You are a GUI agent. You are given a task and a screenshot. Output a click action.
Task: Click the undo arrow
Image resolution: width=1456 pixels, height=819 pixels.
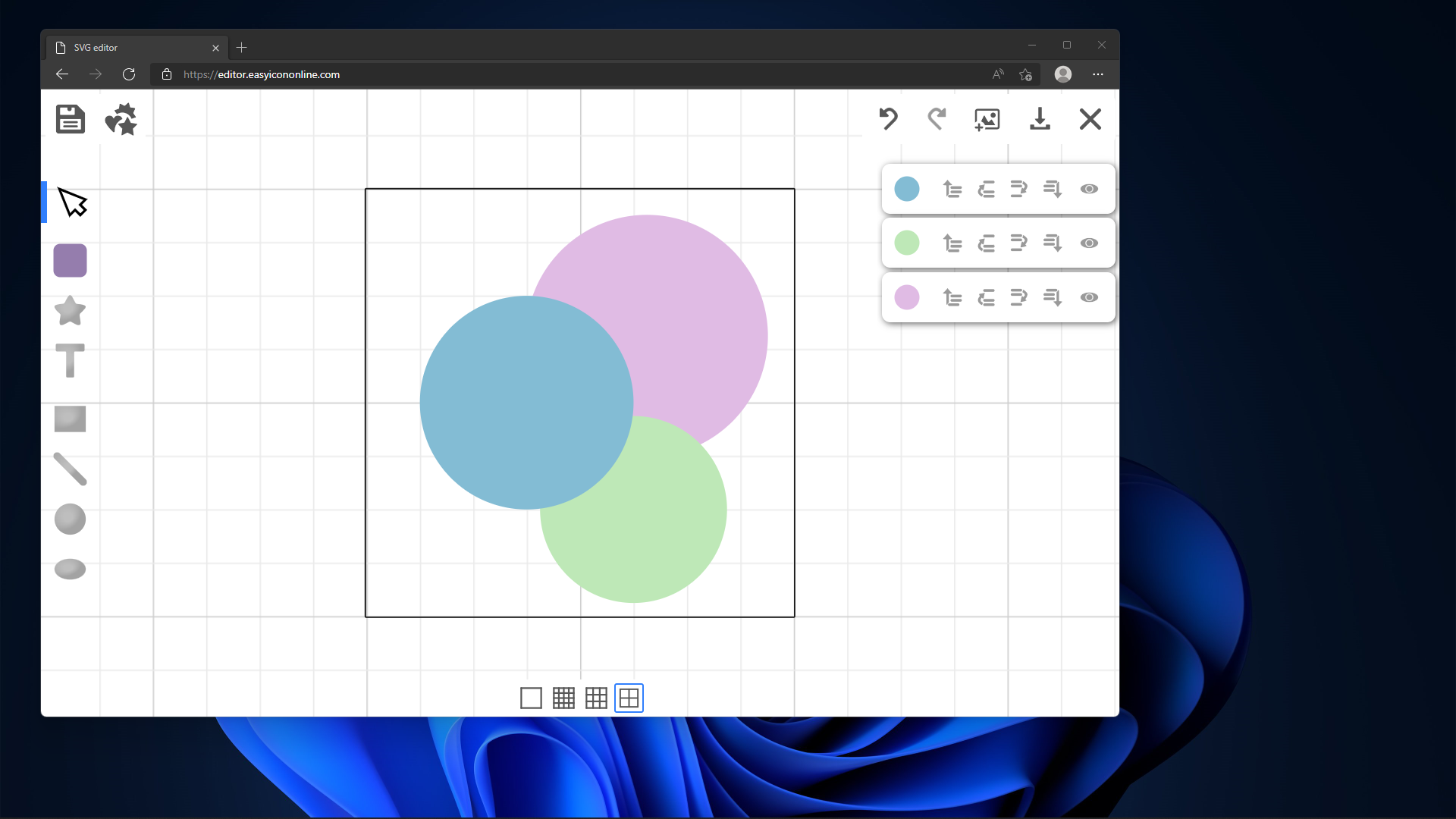[888, 119]
